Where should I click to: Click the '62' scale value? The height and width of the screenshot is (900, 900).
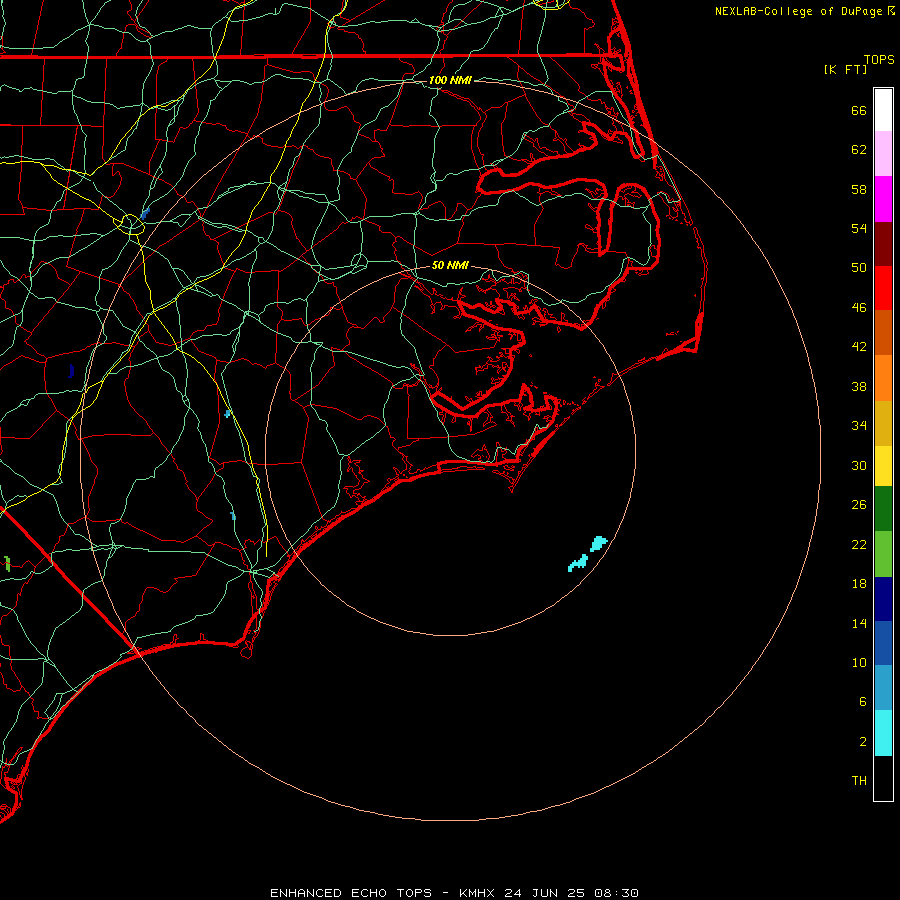click(x=859, y=150)
